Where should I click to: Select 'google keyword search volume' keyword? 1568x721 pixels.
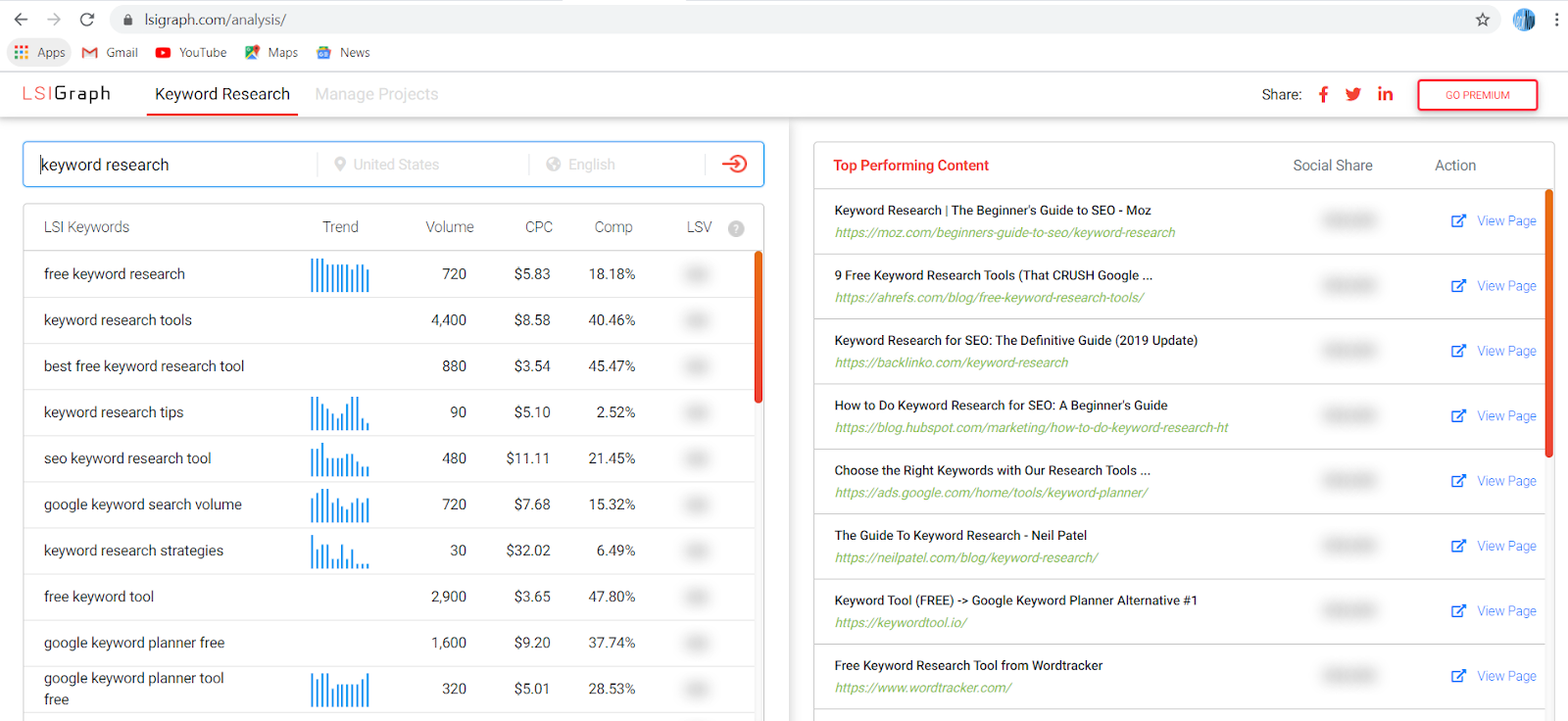(143, 505)
